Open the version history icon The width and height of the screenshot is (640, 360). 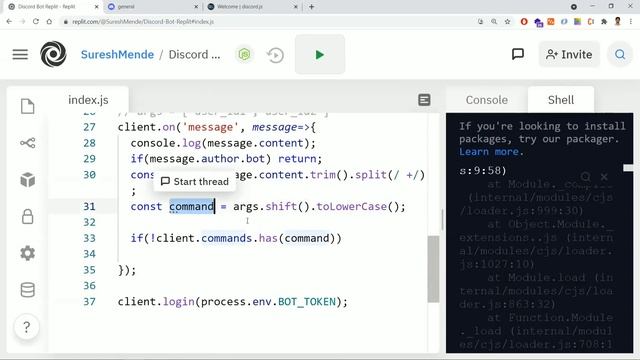(x=276, y=55)
